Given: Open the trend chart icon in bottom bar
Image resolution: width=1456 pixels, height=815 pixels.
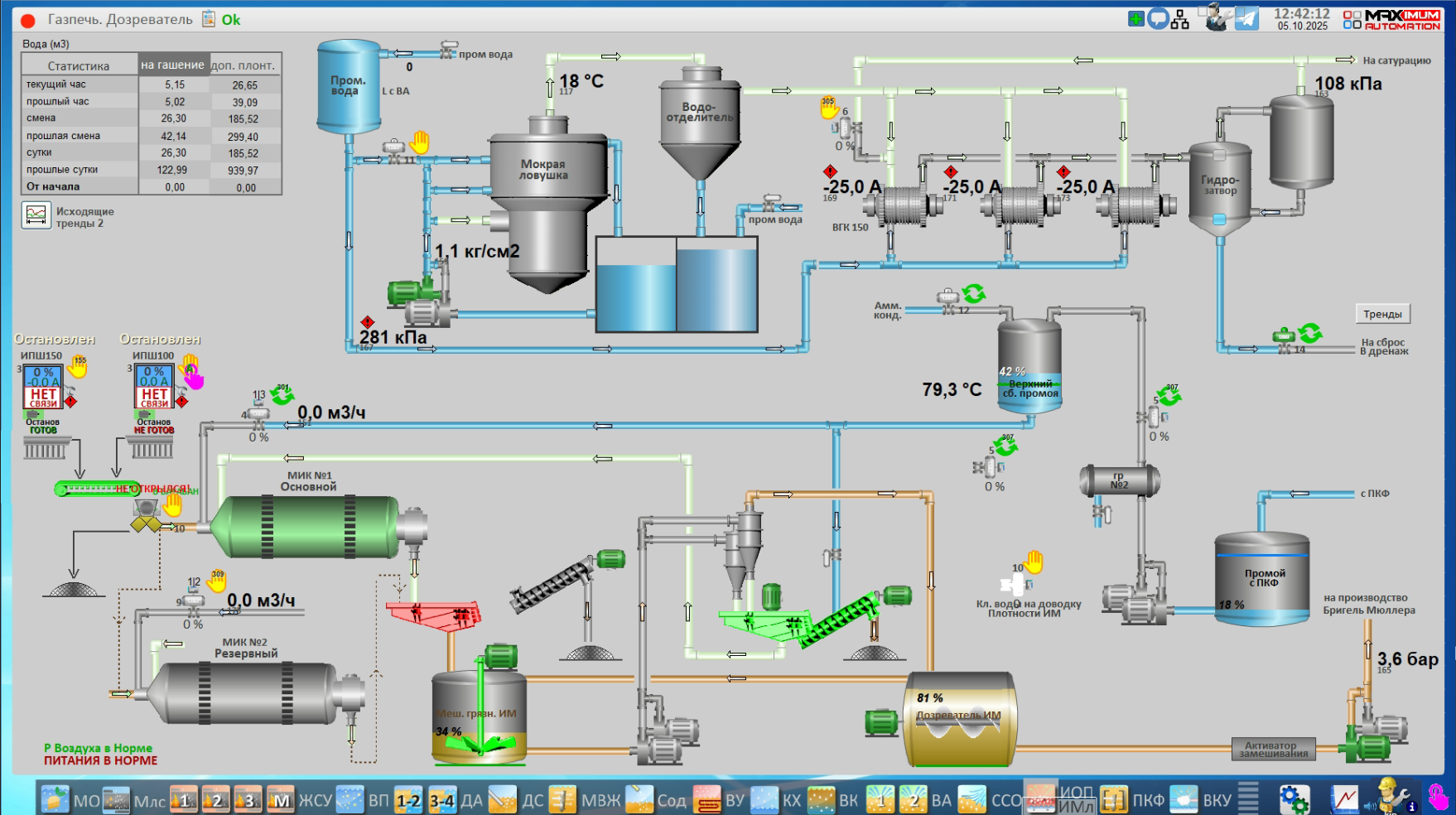Looking at the screenshot, I should (x=1344, y=799).
